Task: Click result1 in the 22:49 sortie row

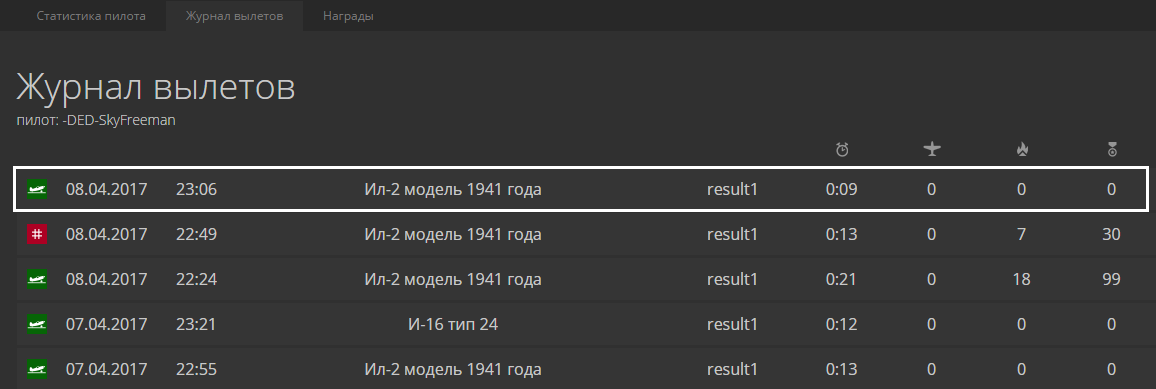Action: [732, 234]
